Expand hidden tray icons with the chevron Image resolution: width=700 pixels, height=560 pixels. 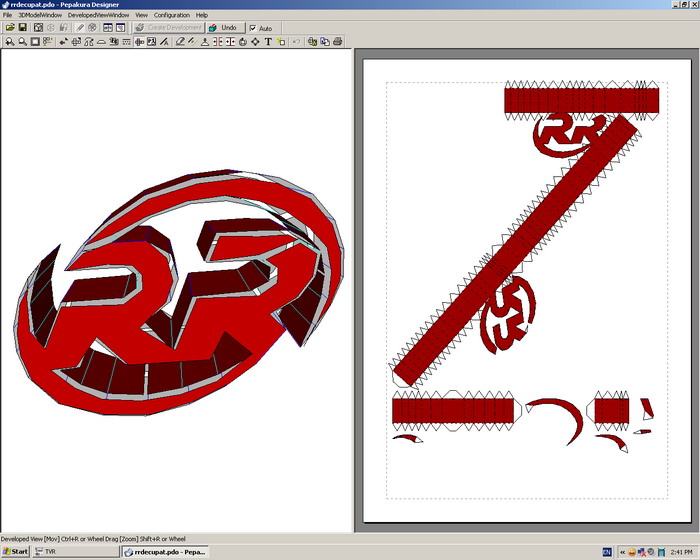[622, 552]
